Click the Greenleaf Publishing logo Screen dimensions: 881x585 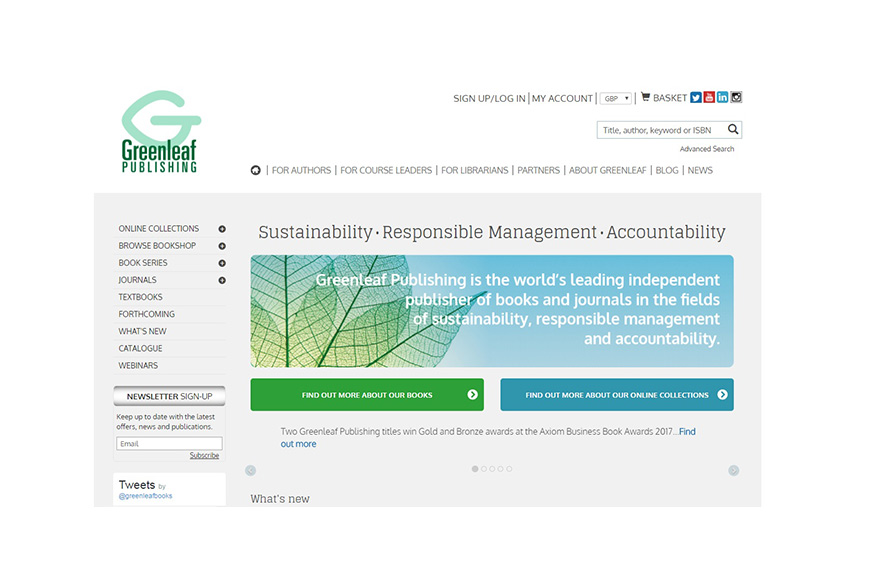click(161, 131)
